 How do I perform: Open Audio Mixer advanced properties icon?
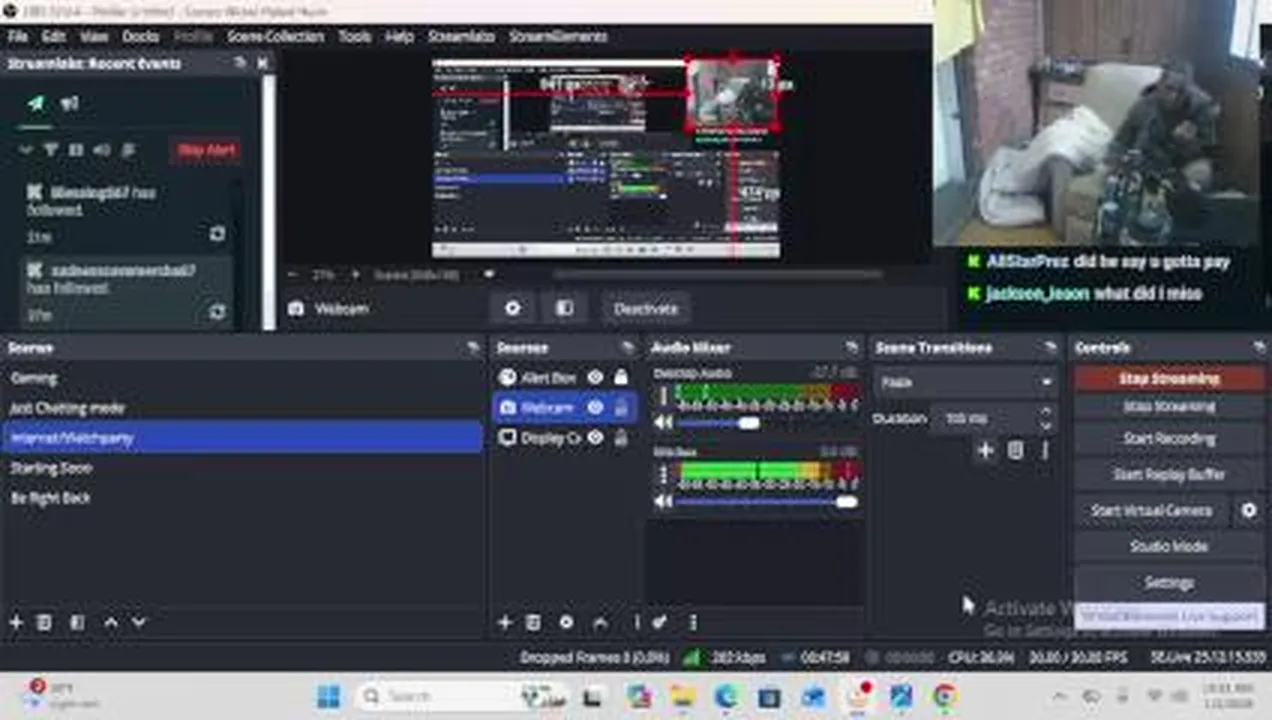click(x=660, y=622)
